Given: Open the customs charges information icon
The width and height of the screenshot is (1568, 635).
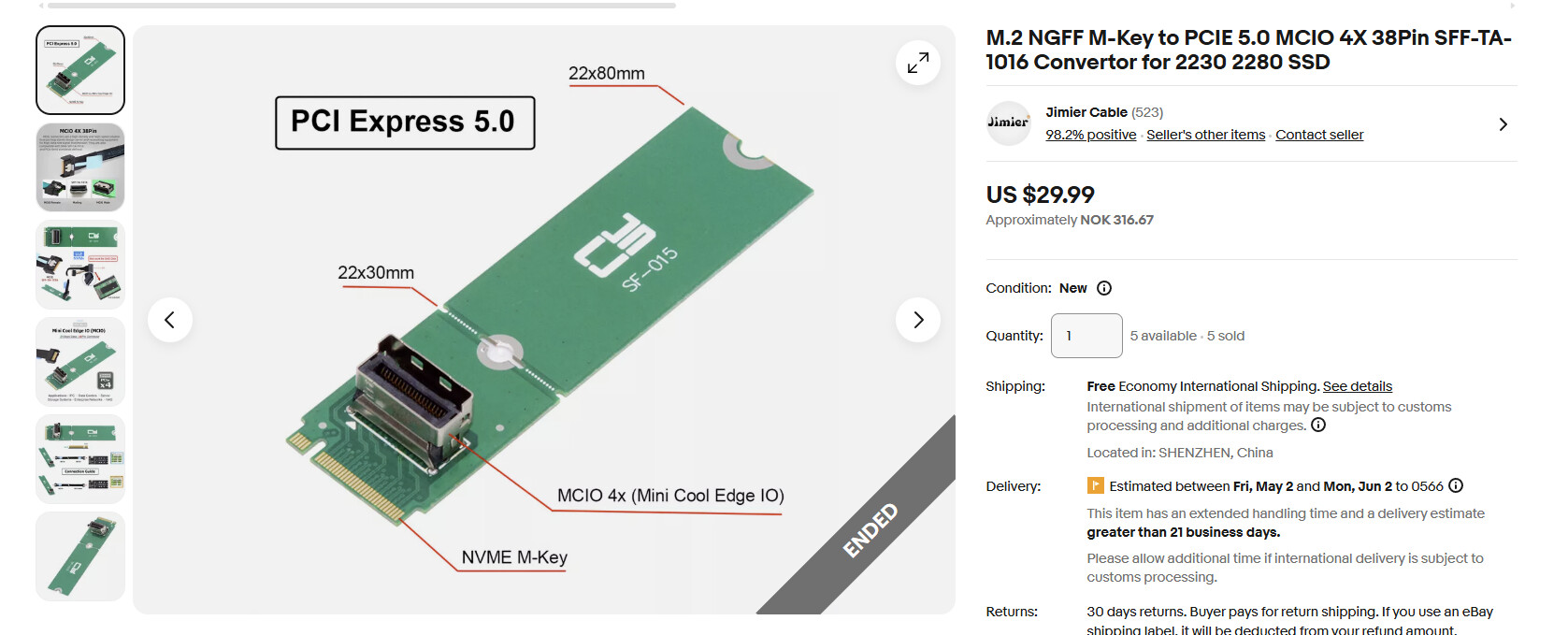Looking at the screenshot, I should (x=1318, y=425).
